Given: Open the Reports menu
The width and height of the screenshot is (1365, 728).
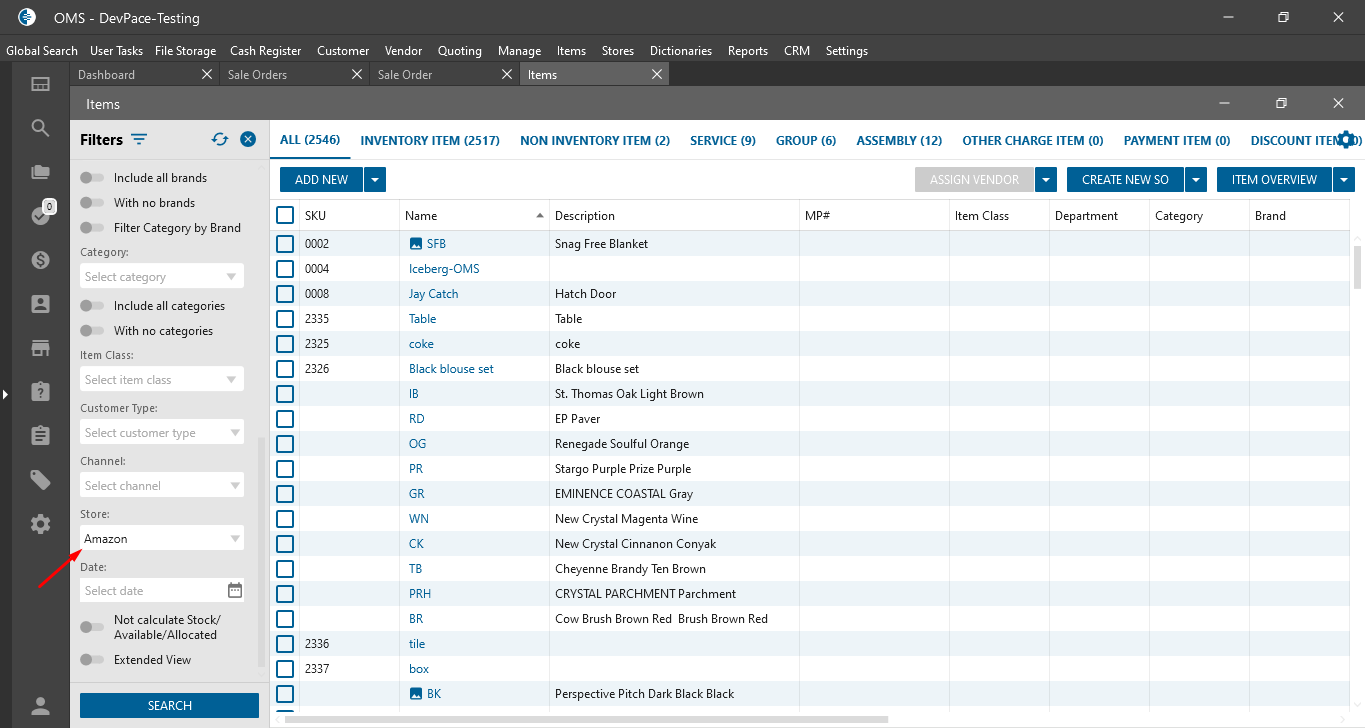Looking at the screenshot, I should coord(747,51).
